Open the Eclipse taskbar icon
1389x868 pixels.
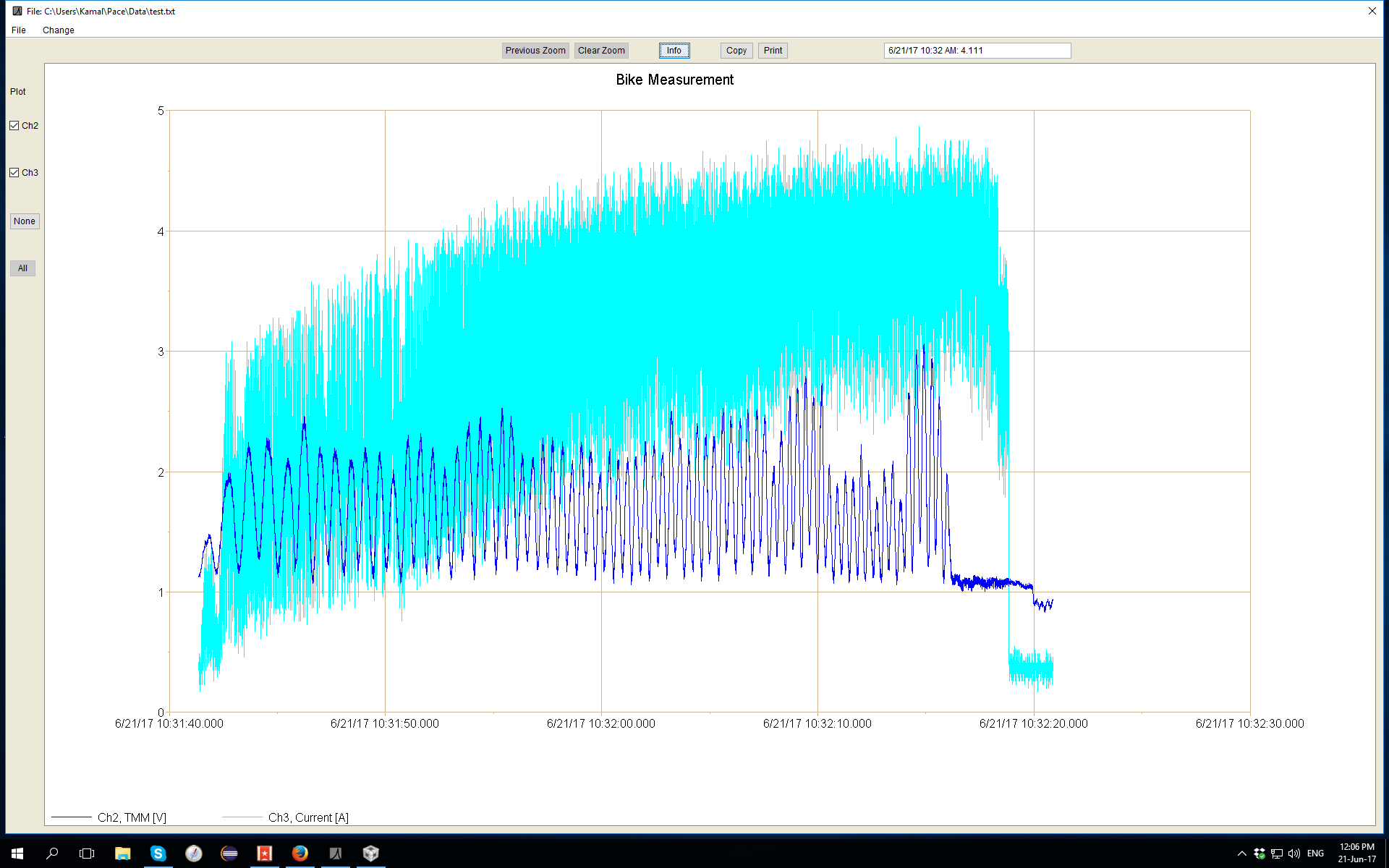(229, 854)
